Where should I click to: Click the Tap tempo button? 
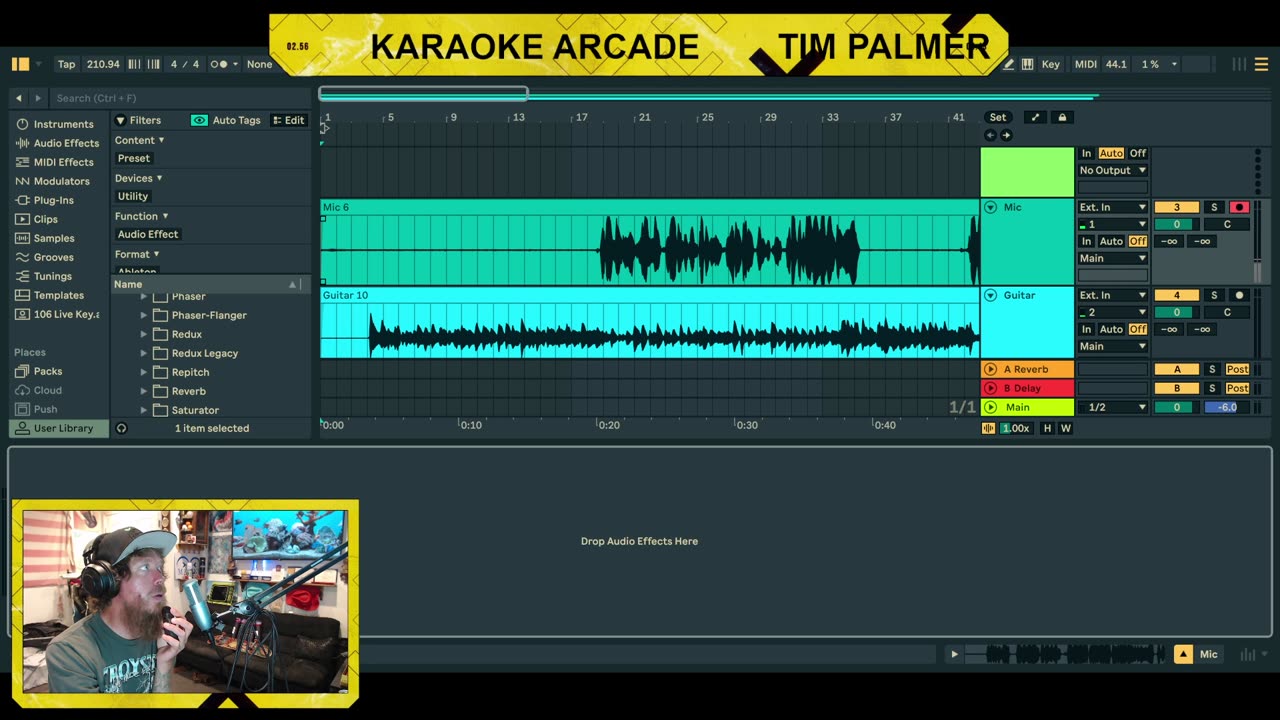[66, 64]
